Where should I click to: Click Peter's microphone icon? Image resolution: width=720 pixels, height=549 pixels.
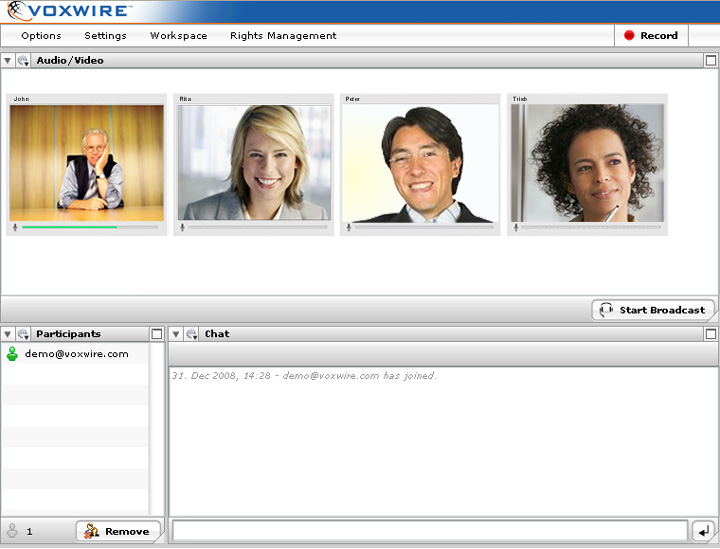(x=349, y=227)
